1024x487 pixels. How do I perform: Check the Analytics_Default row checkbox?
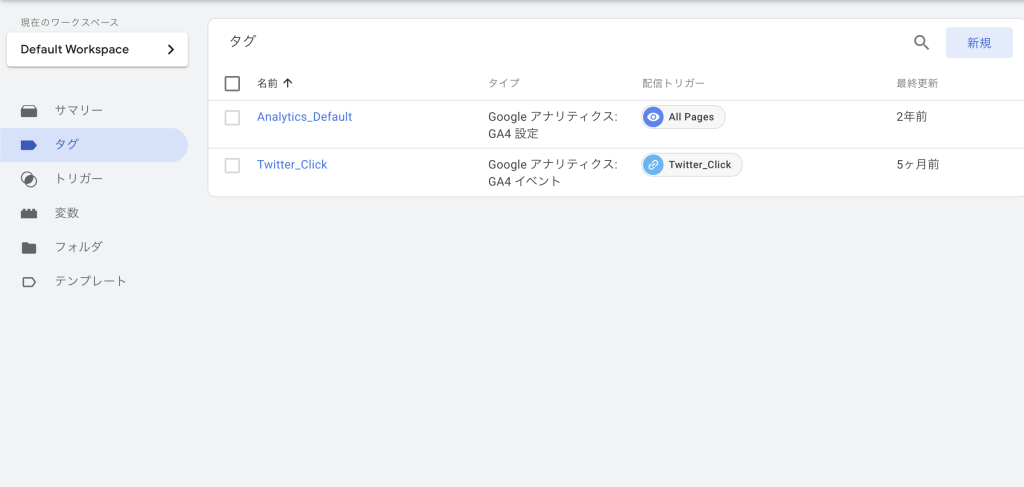click(232, 118)
